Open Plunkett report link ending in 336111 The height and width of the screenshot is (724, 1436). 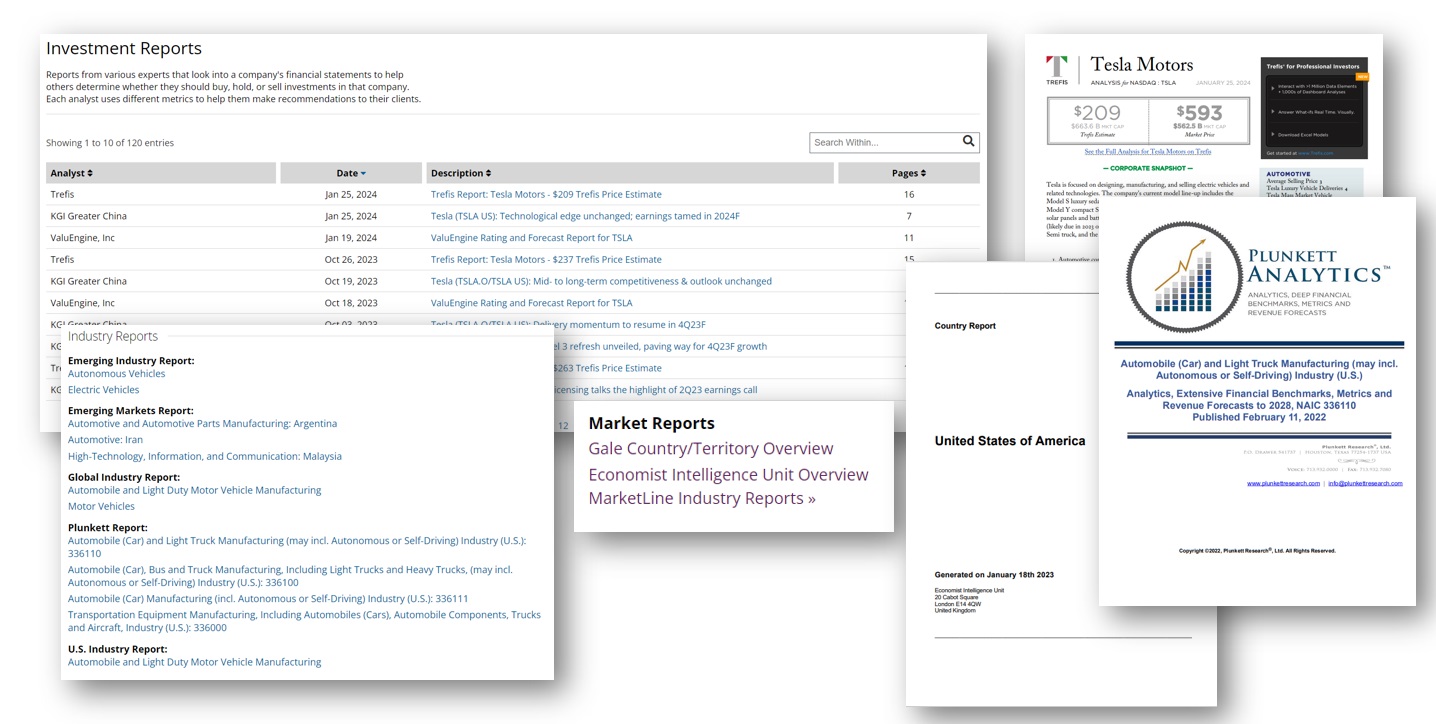(x=268, y=598)
